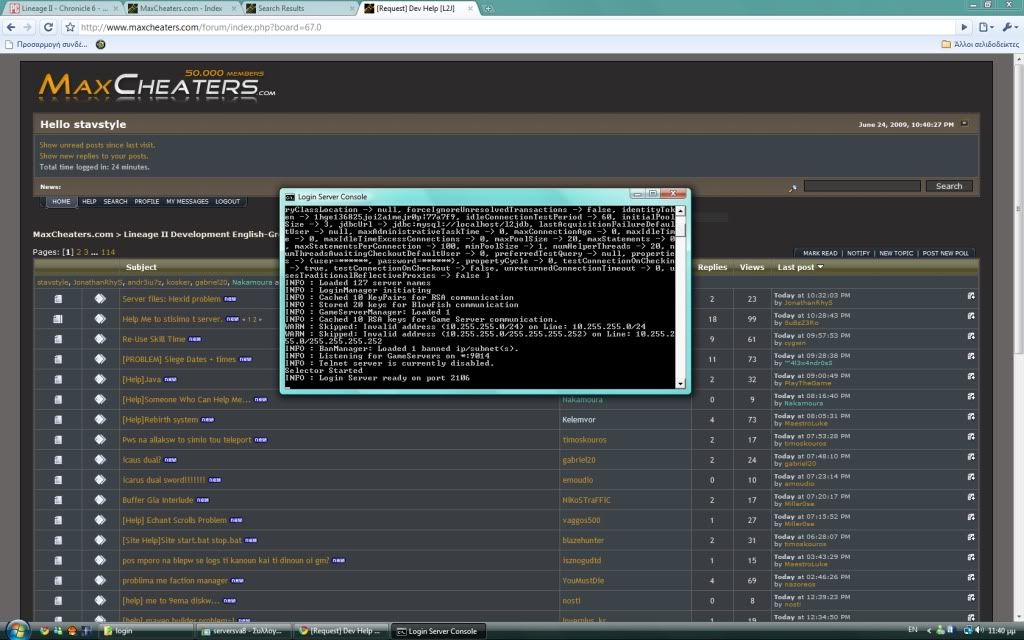This screenshot has width=1024, height=640.
Task: Open the 'Re-Use Skill Time' topic
Action: [x=153, y=339]
